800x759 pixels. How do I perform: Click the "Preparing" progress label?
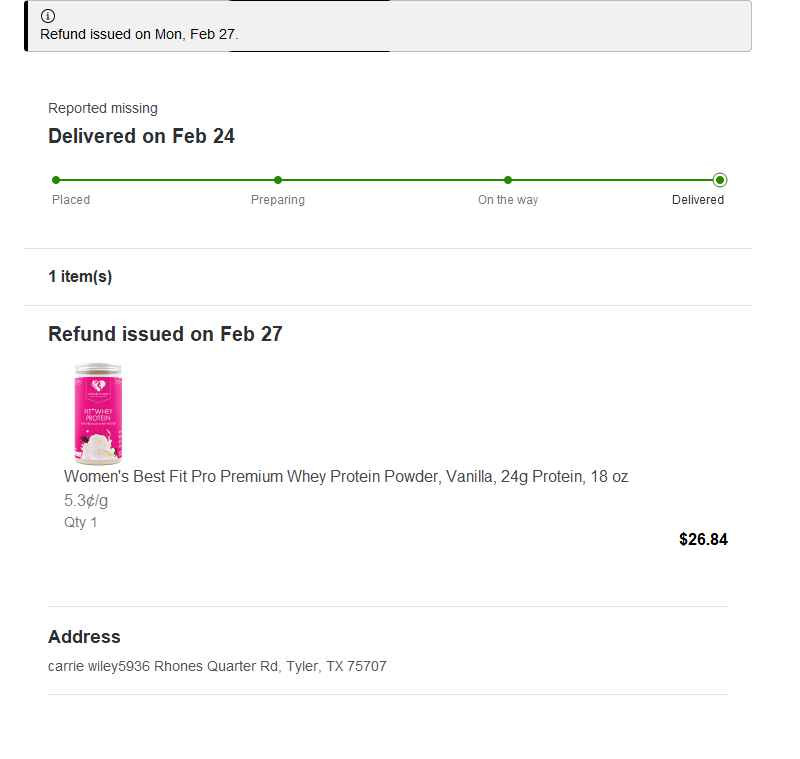278,200
